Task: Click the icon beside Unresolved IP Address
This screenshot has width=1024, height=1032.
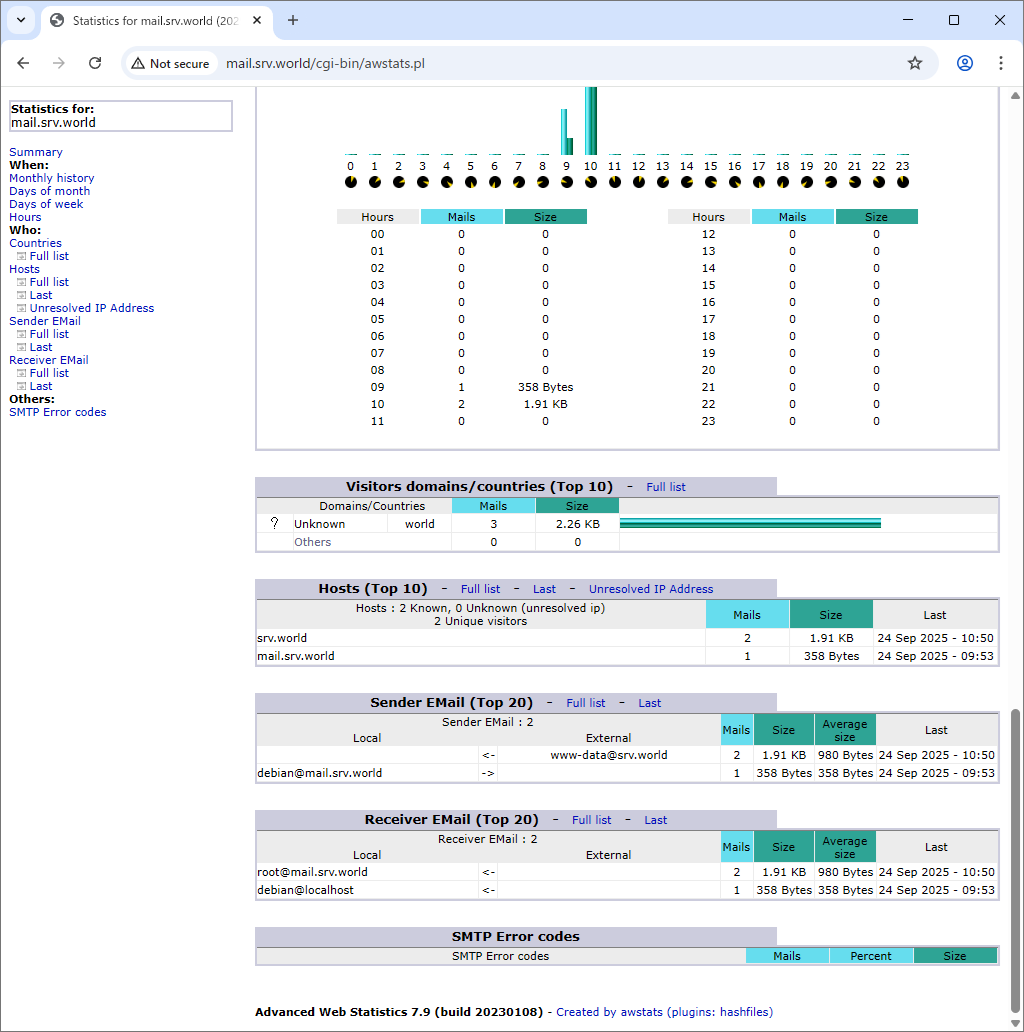Action: pyautogui.click(x=21, y=308)
